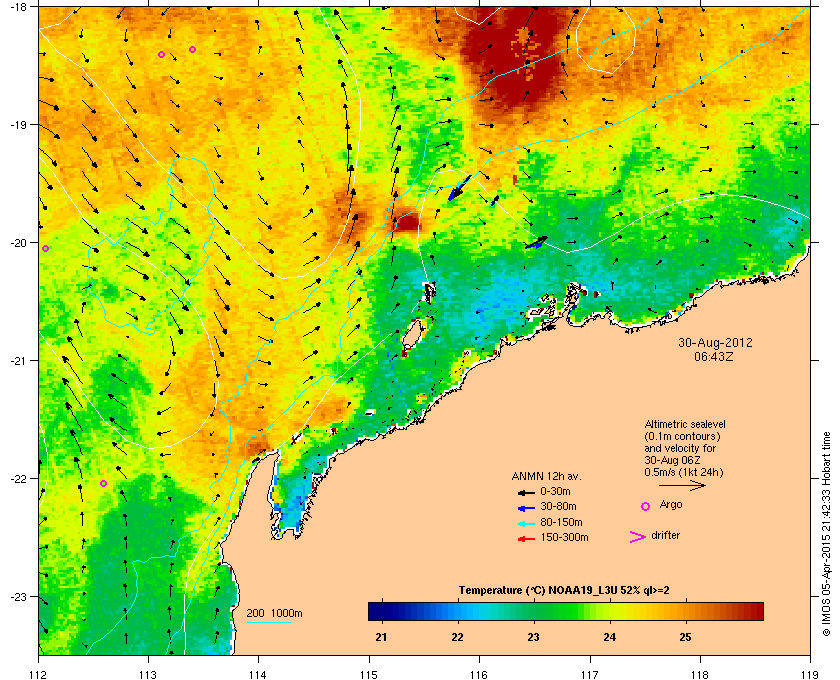Click the dark blue end of temperature colorbar
840x680 pixels.
pos(375,611)
